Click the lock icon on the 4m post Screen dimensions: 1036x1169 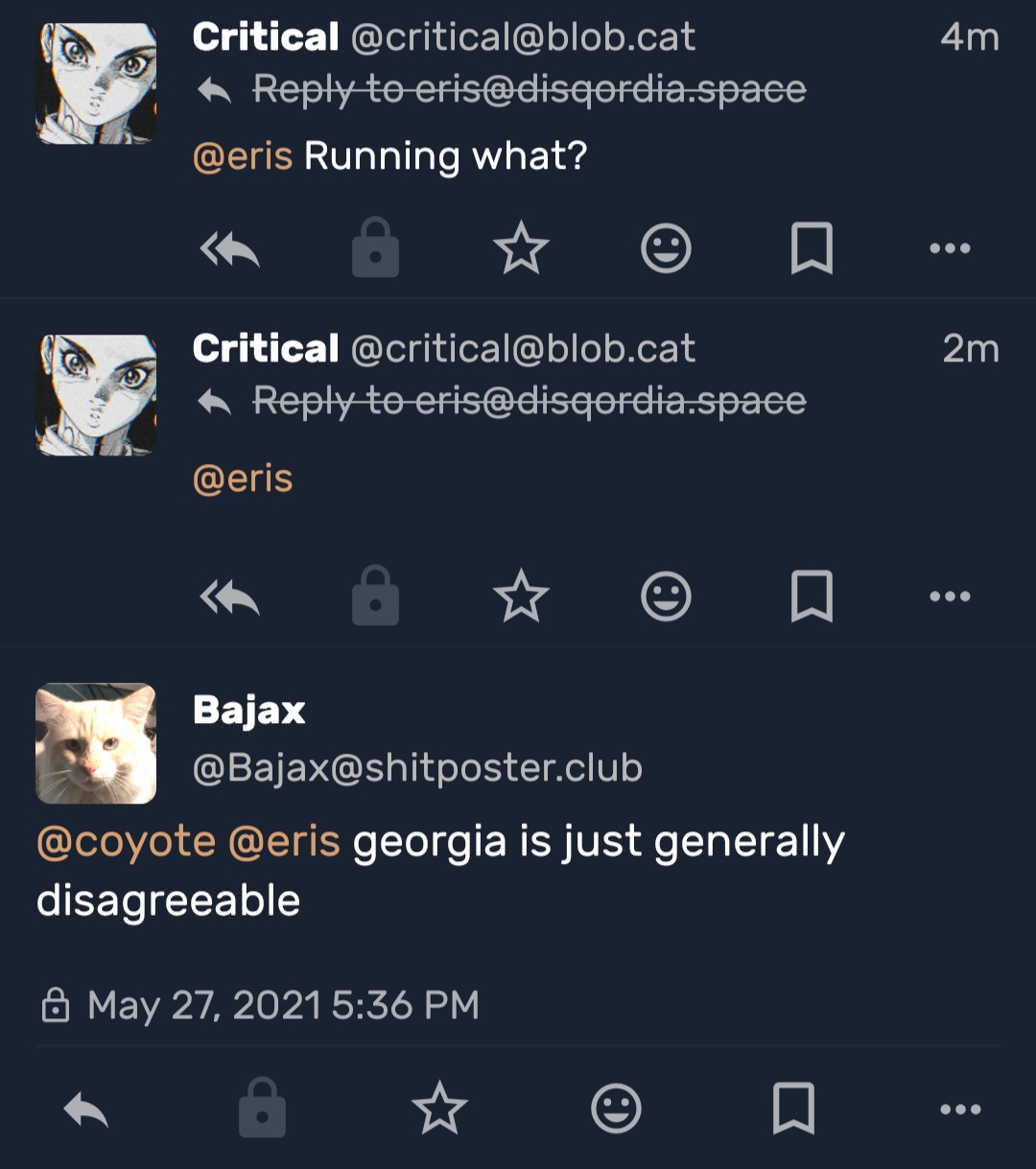375,248
